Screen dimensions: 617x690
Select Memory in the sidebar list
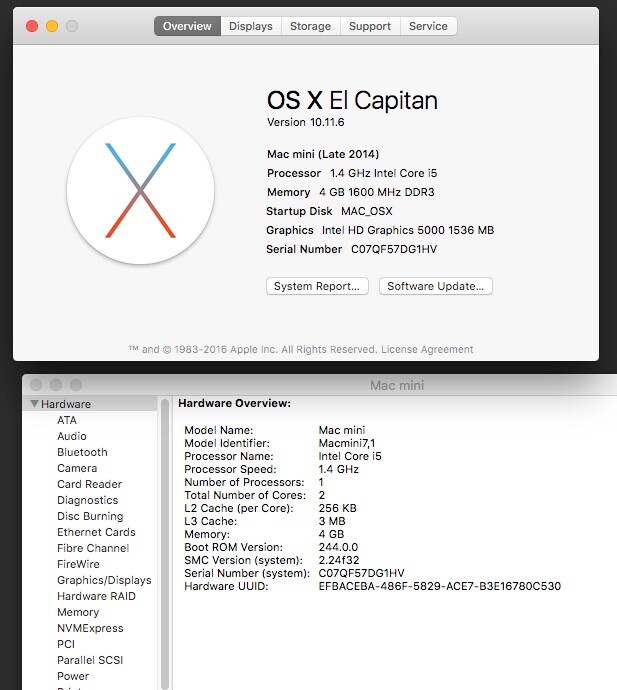click(x=78, y=612)
